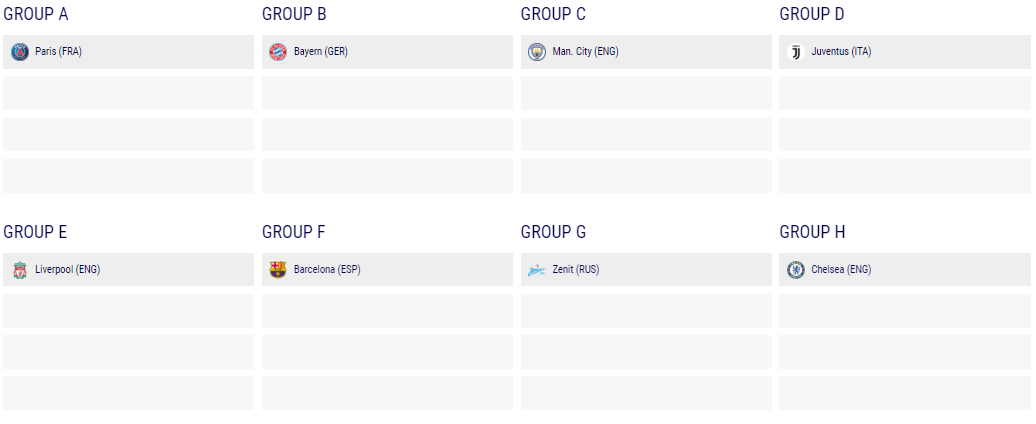Click the Chelsea club crest
The height and width of the screenshot is (424, 1036).
pyautogui.click(x=796, y=270)
